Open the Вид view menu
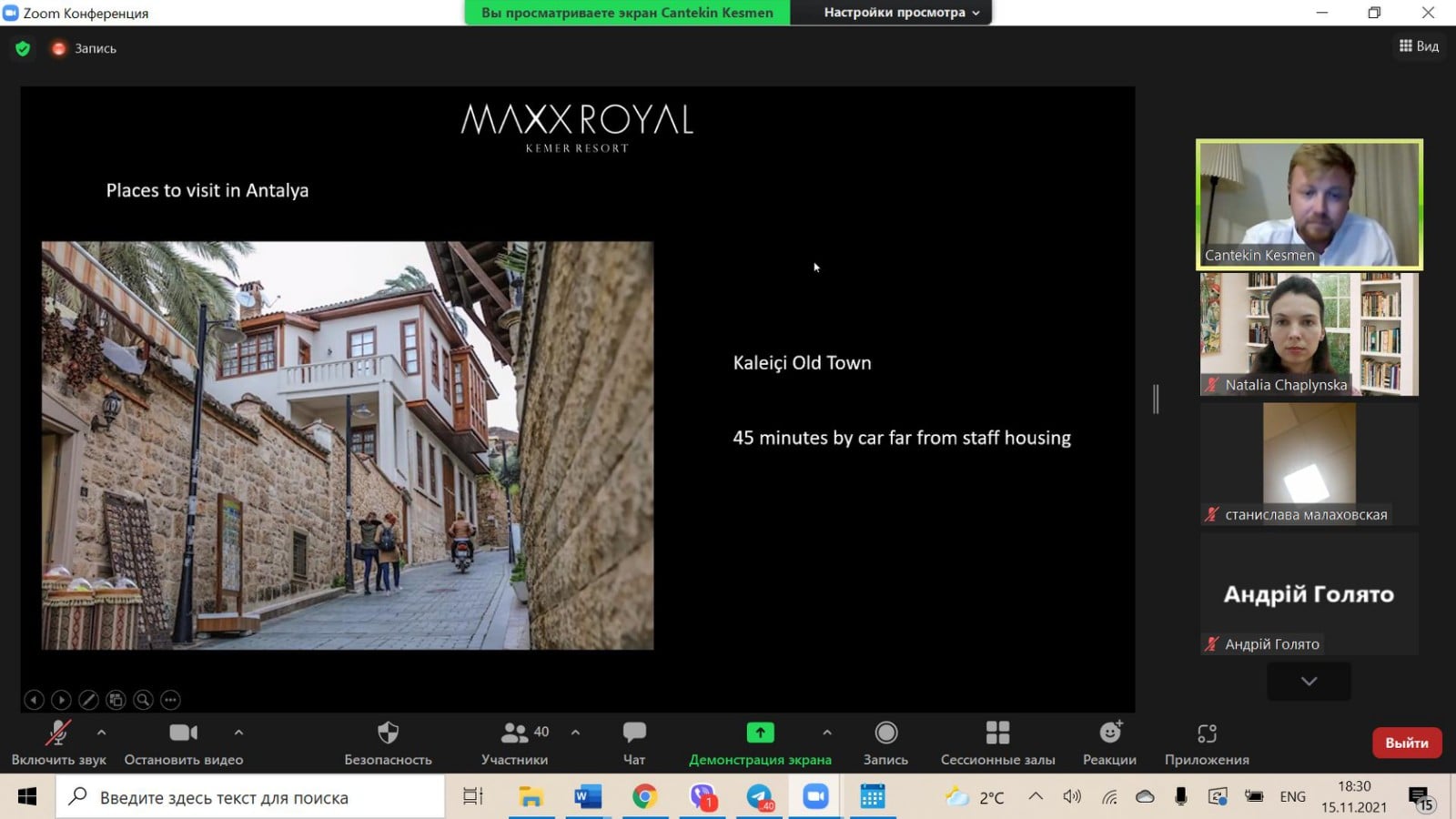 pos(1419,46)
